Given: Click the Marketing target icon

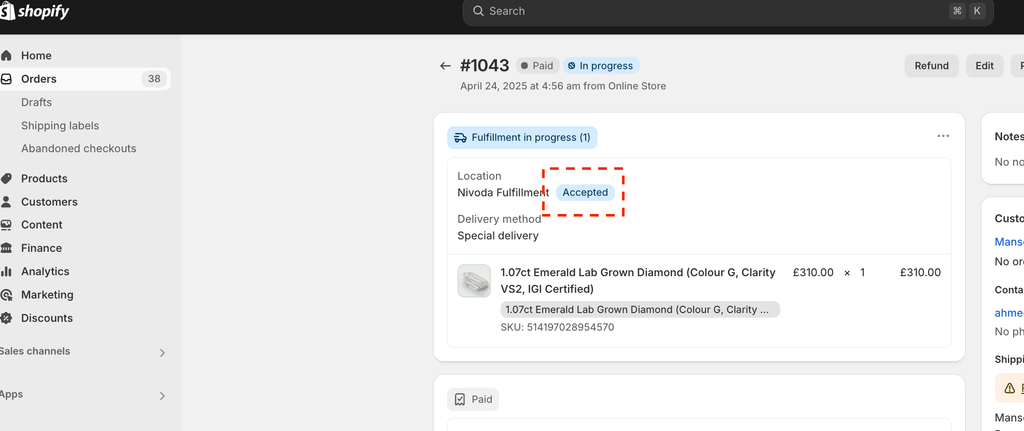Looking at the screenshot, I should 6,295.
